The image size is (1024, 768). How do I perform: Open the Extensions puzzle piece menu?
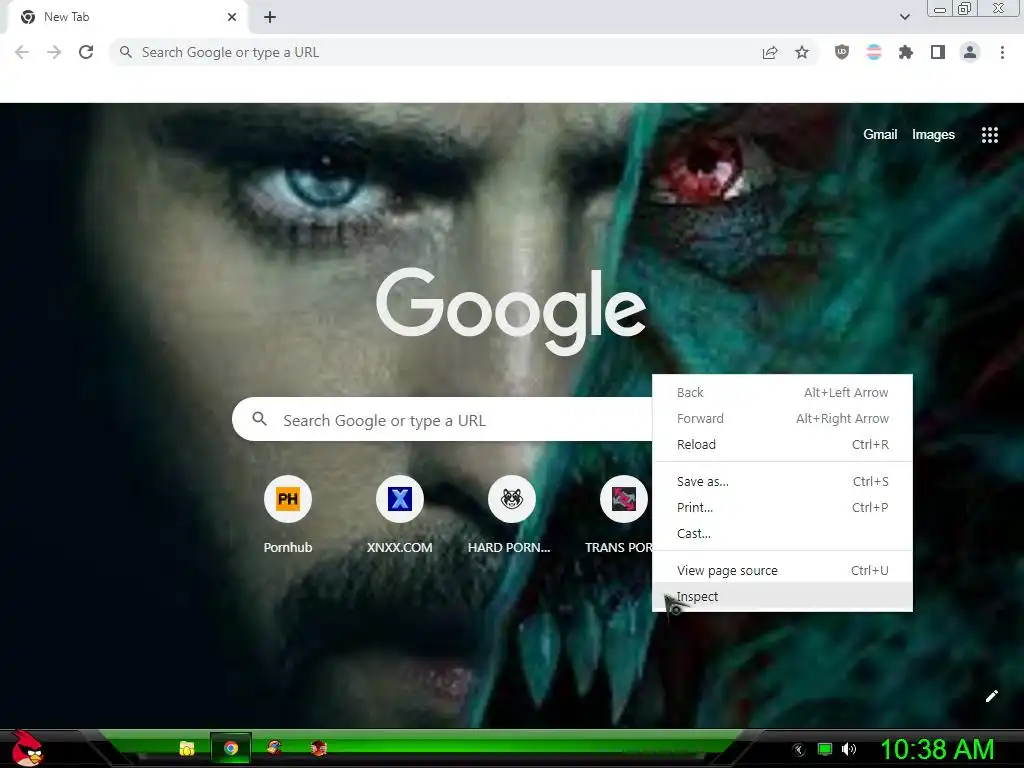click(906, 52)
